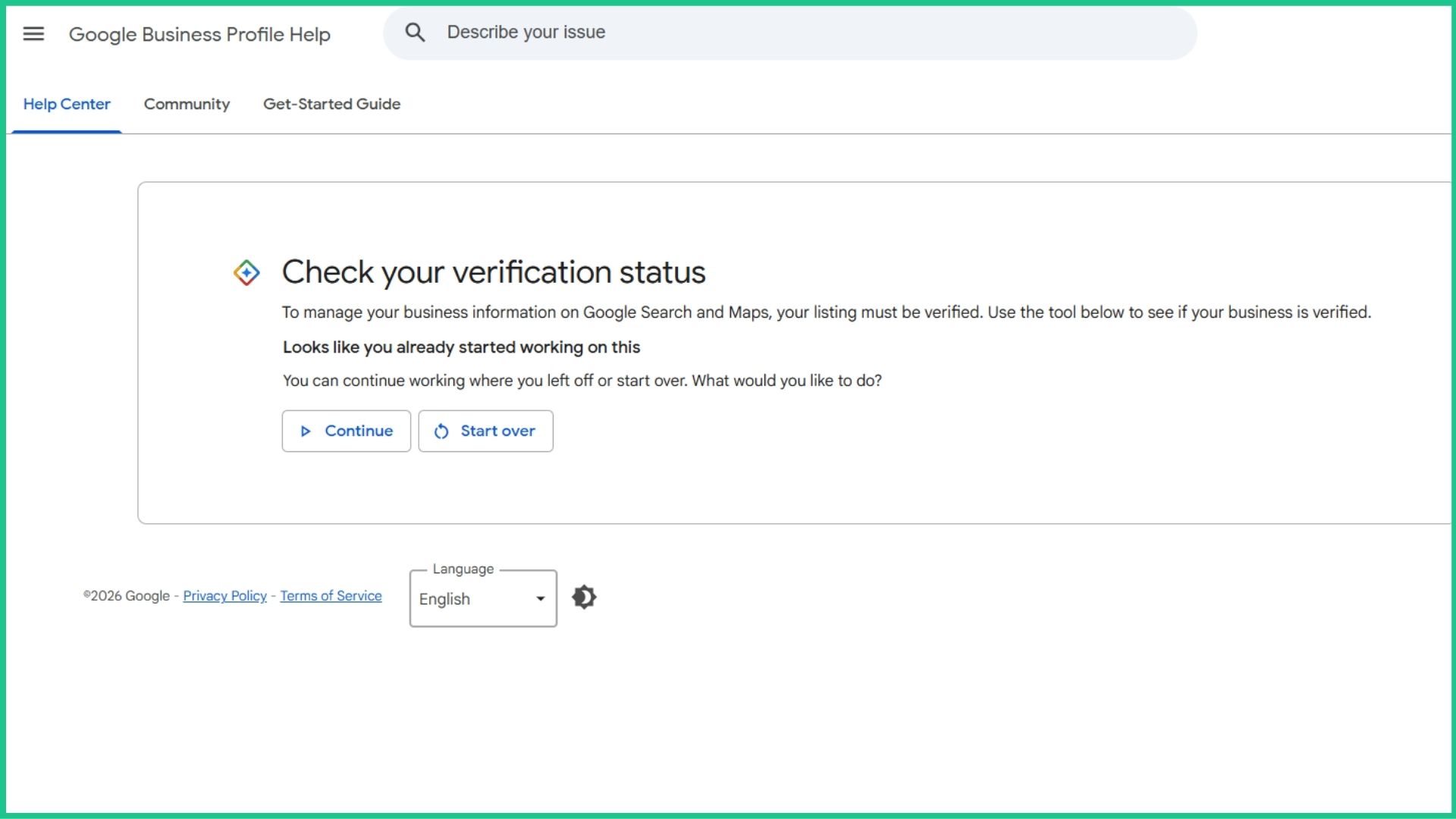
Task: Click the 'Check your verification status' heading
Action: click(x=494, y=272)
